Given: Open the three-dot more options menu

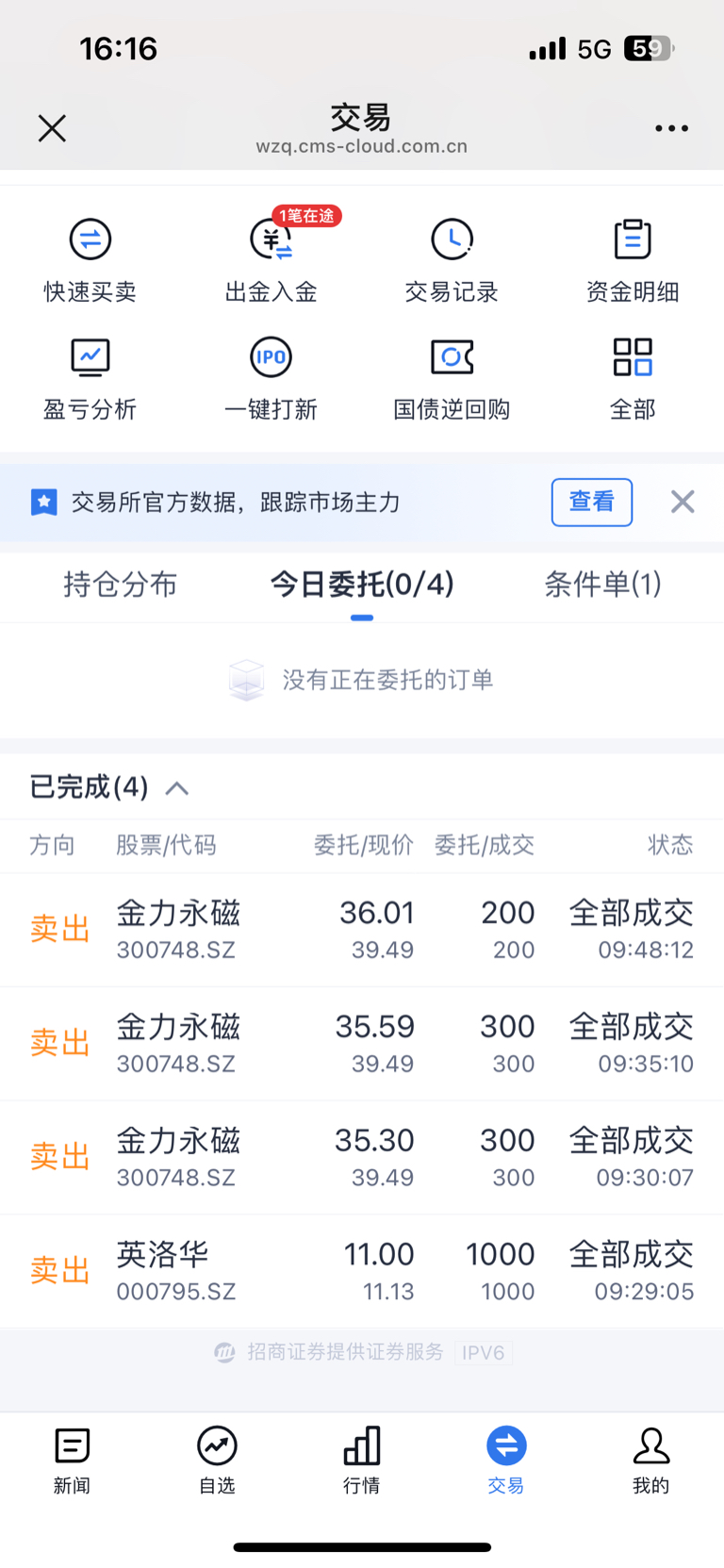Looking at the screenshot, I should (x=671, y=128).
